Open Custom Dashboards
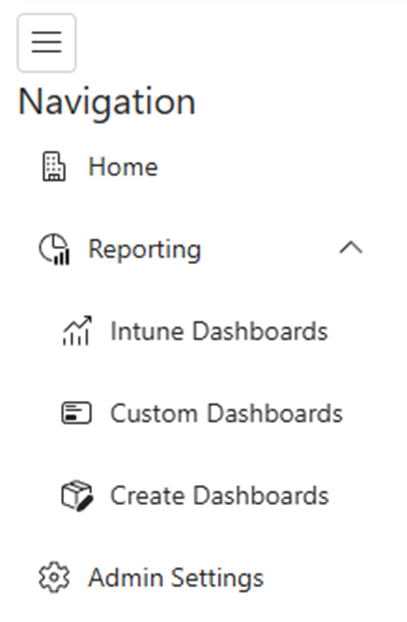 point(227,413)
